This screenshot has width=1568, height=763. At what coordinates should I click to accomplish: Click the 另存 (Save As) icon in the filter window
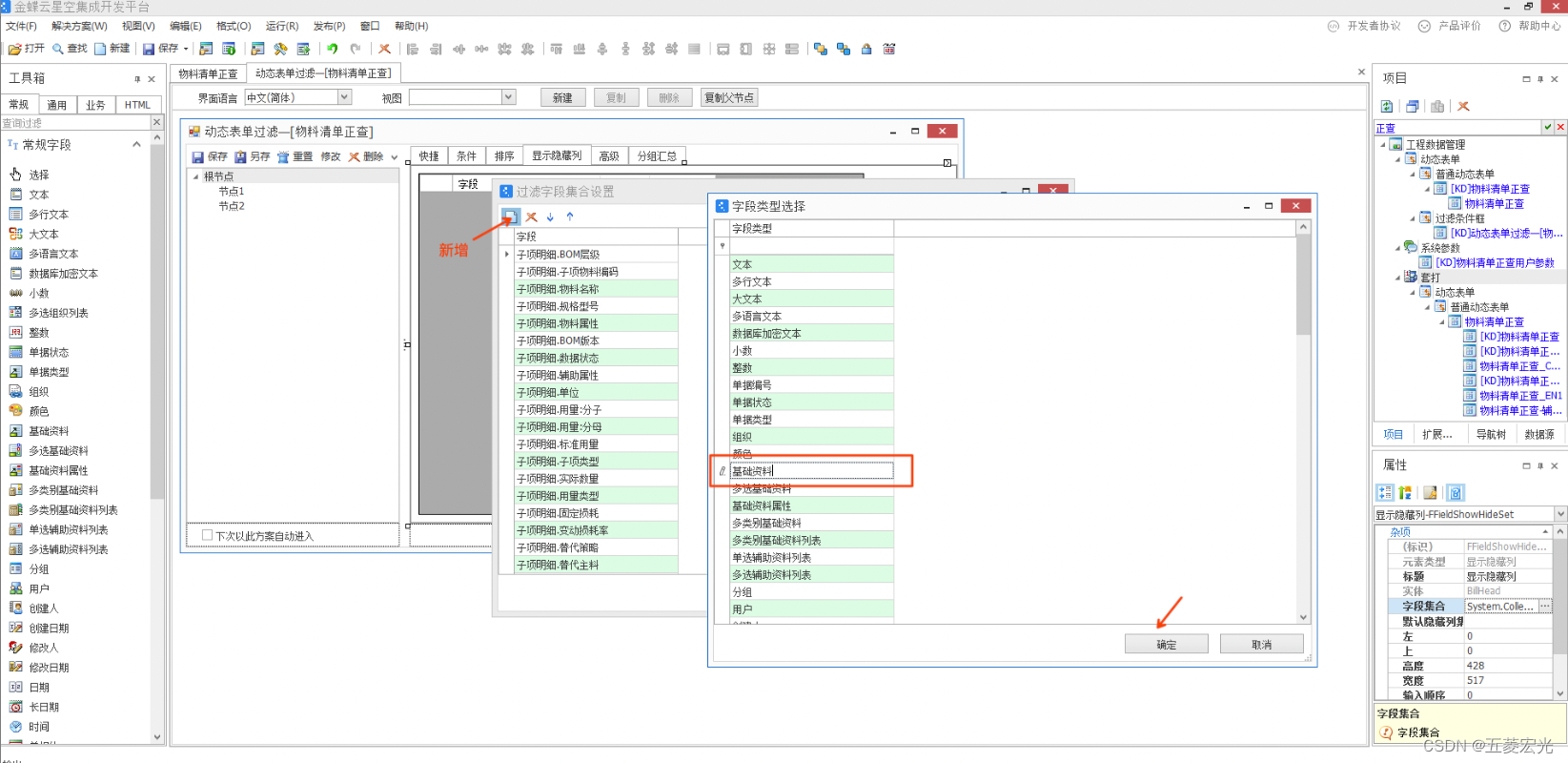click(x=253, y=156)
